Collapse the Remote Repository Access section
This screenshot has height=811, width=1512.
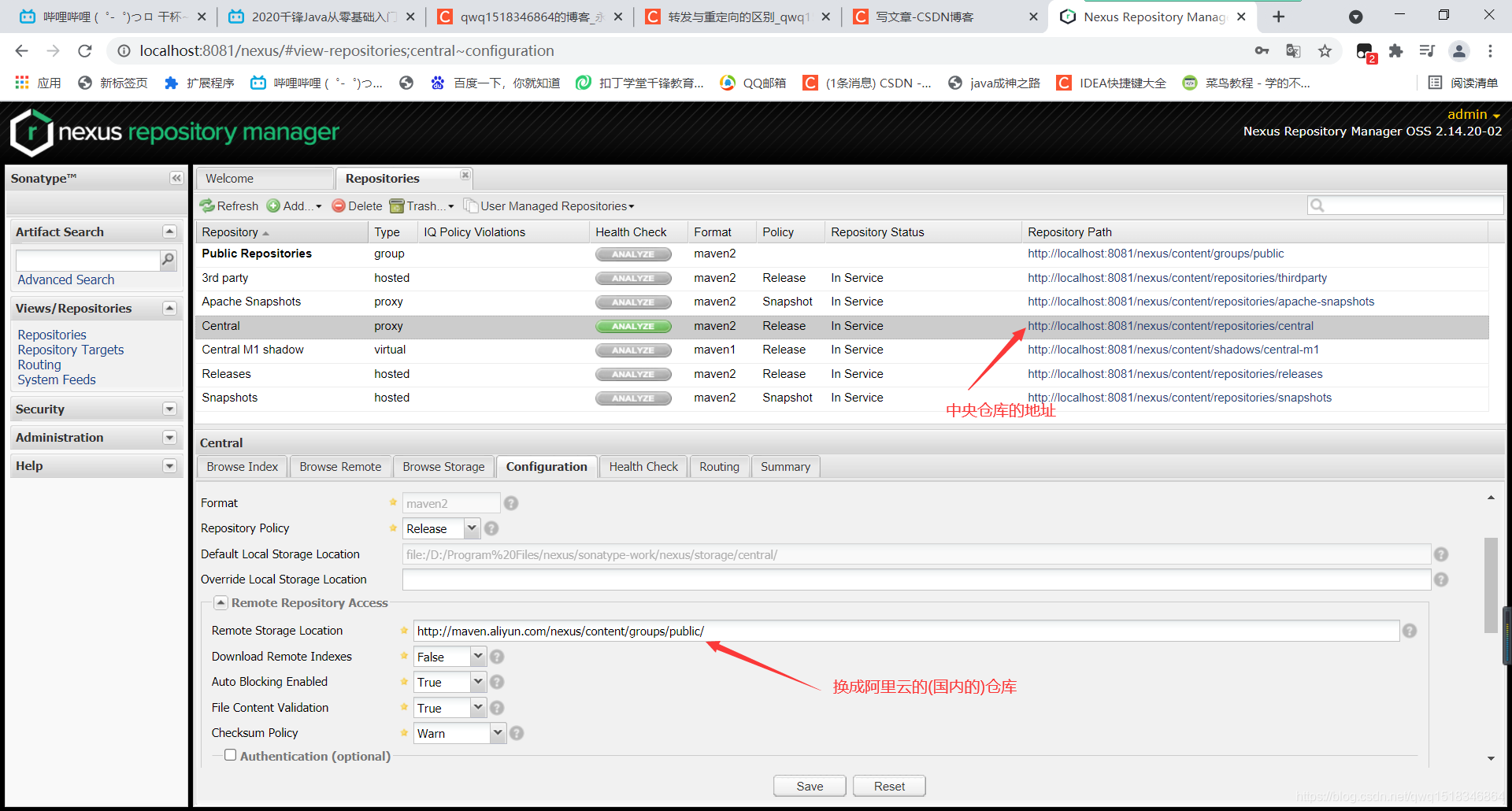click(221, 602)
